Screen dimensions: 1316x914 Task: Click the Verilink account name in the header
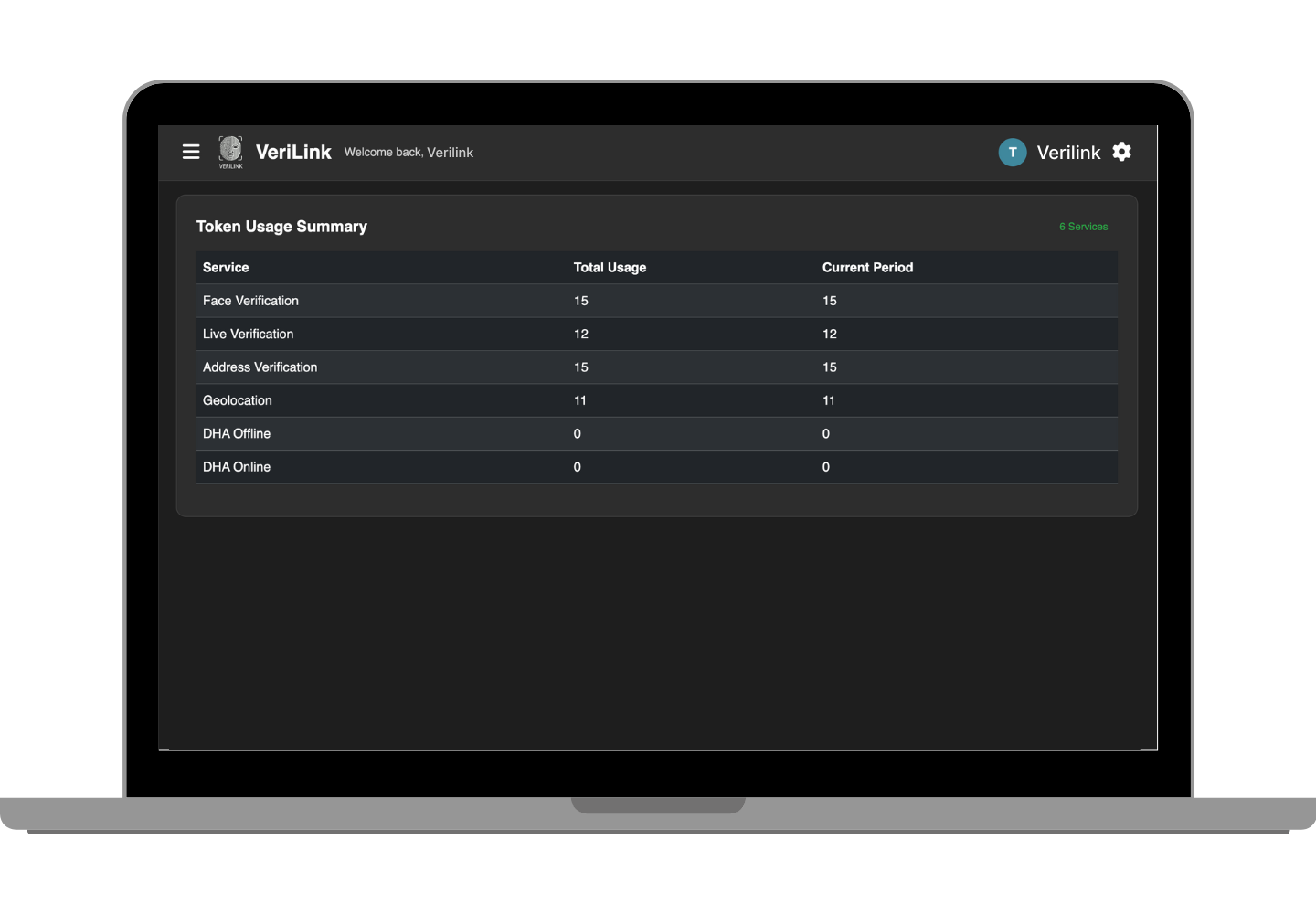pyautogui.click(x=1068, y=153)
